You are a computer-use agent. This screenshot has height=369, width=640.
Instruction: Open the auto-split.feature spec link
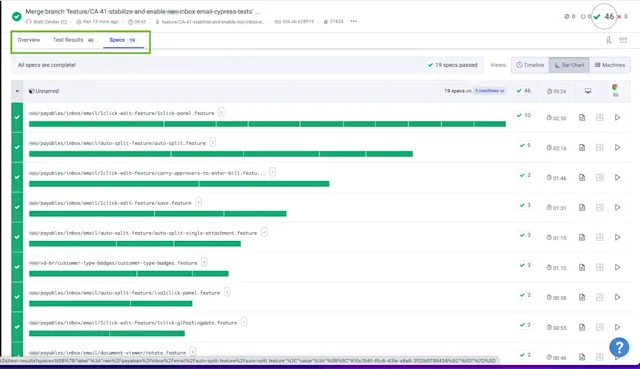click(x=118, y=143)
